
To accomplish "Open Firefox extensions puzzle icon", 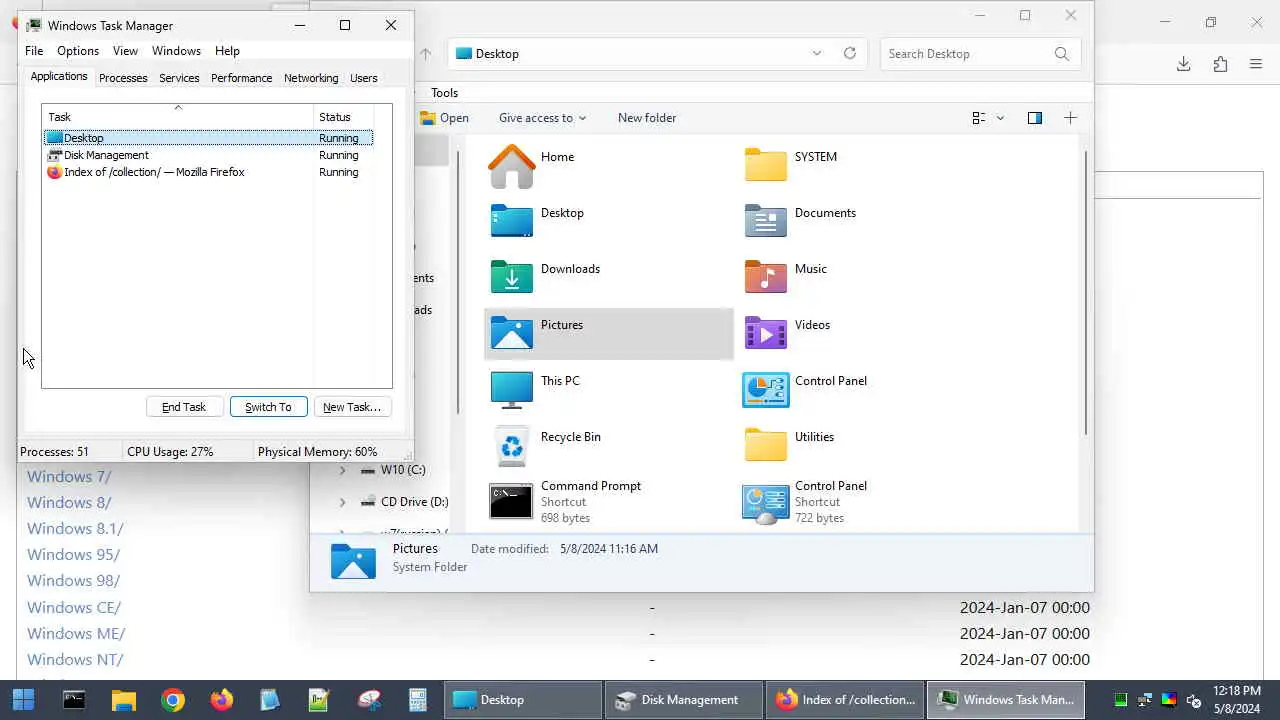I will pos(1220,64).
